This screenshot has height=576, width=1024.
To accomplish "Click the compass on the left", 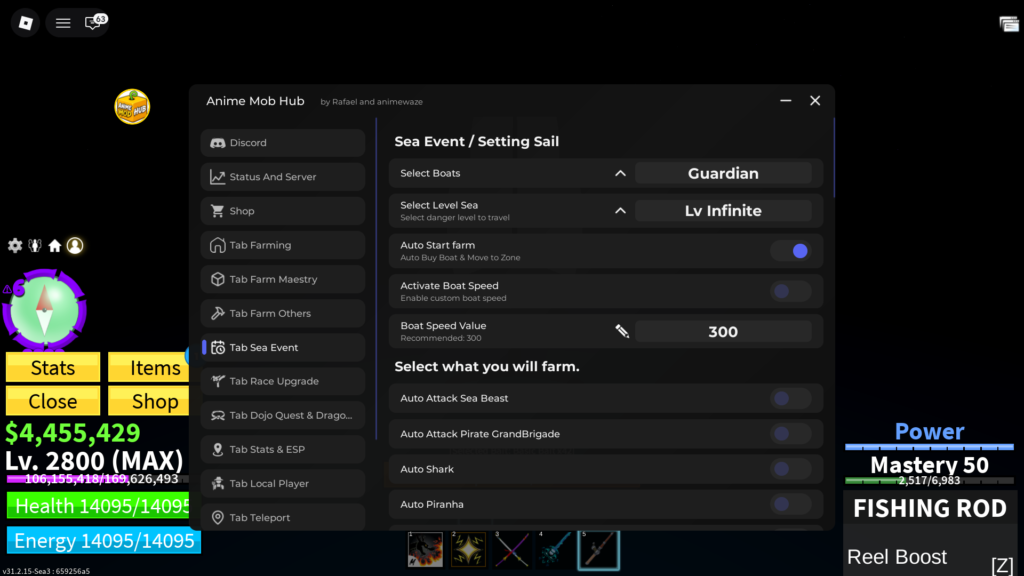I will (x=44, y=310).
